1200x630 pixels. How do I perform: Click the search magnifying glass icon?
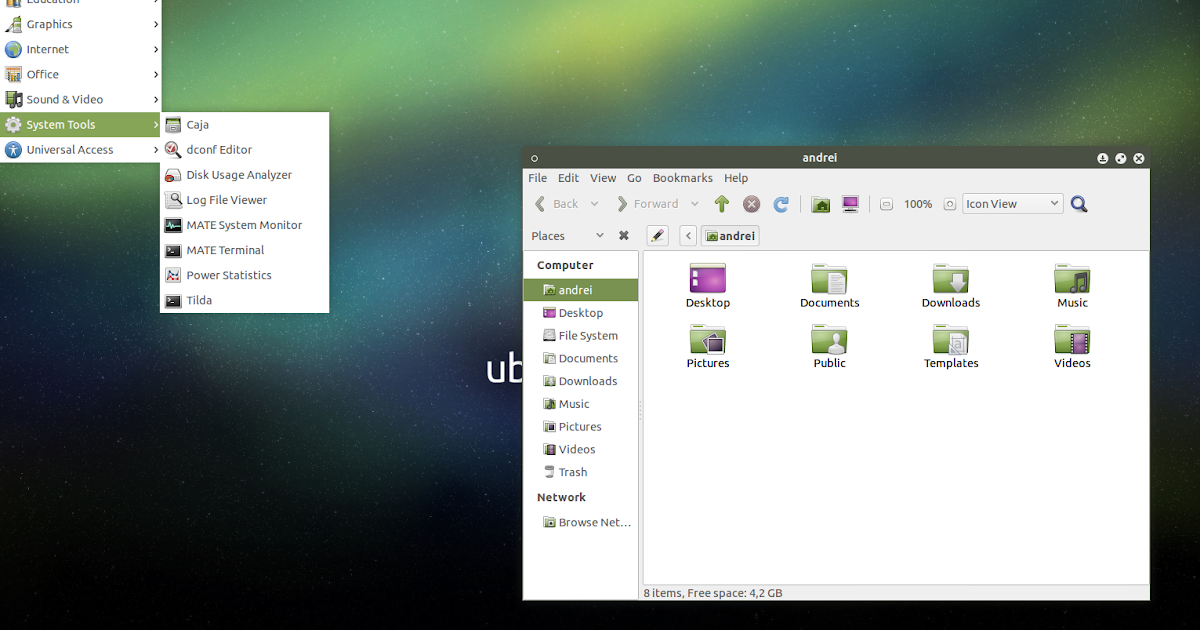coord(1078,203)
